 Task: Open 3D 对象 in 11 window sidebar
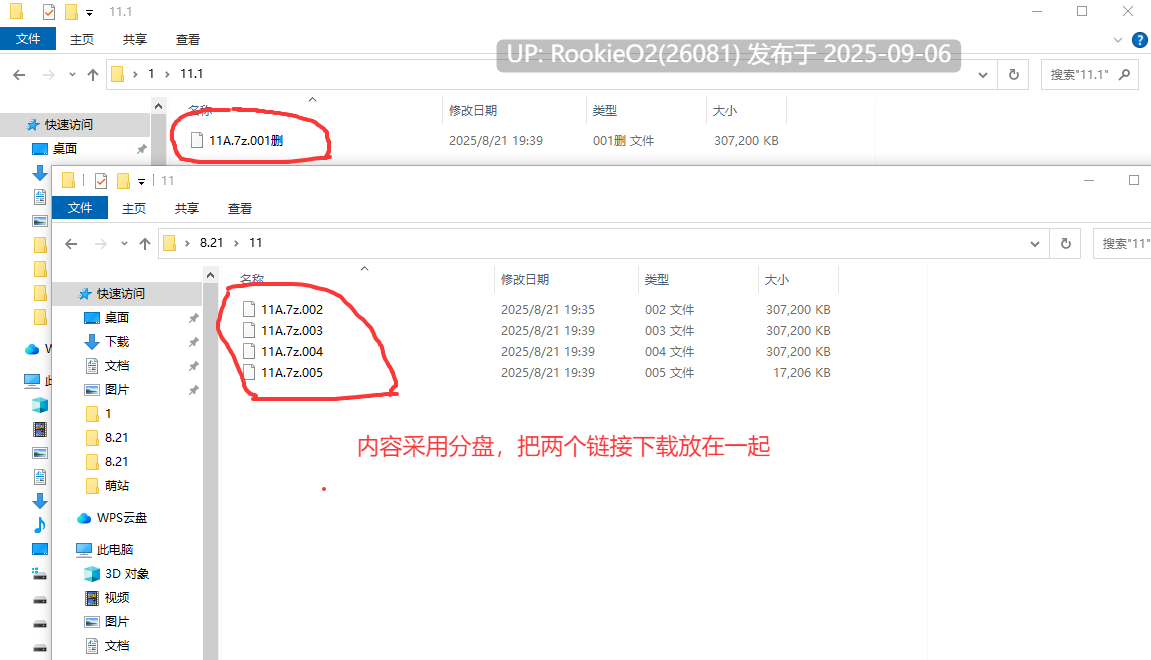tap(127, 574)
